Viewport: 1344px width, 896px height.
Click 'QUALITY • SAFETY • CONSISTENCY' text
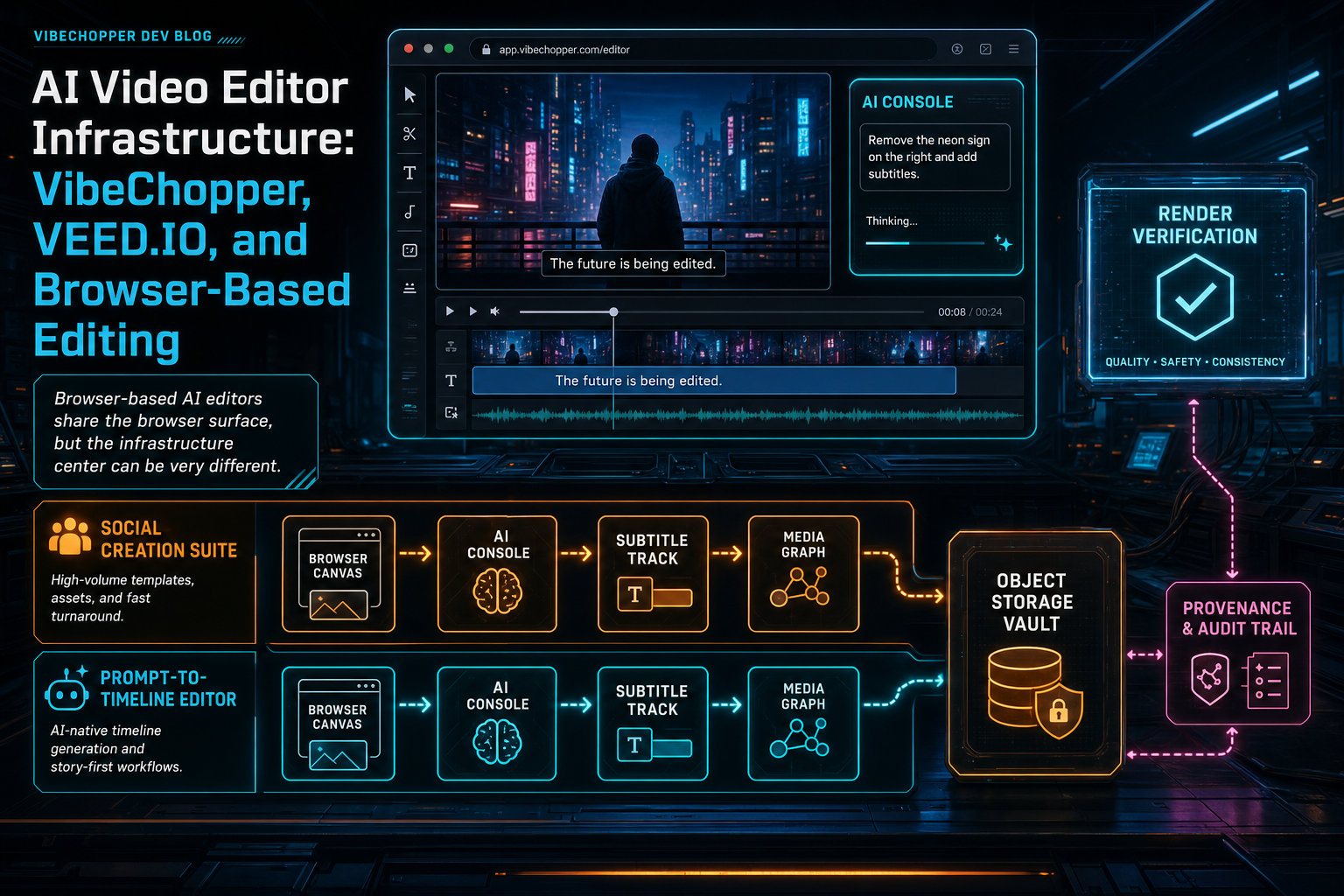(1195, 361)
